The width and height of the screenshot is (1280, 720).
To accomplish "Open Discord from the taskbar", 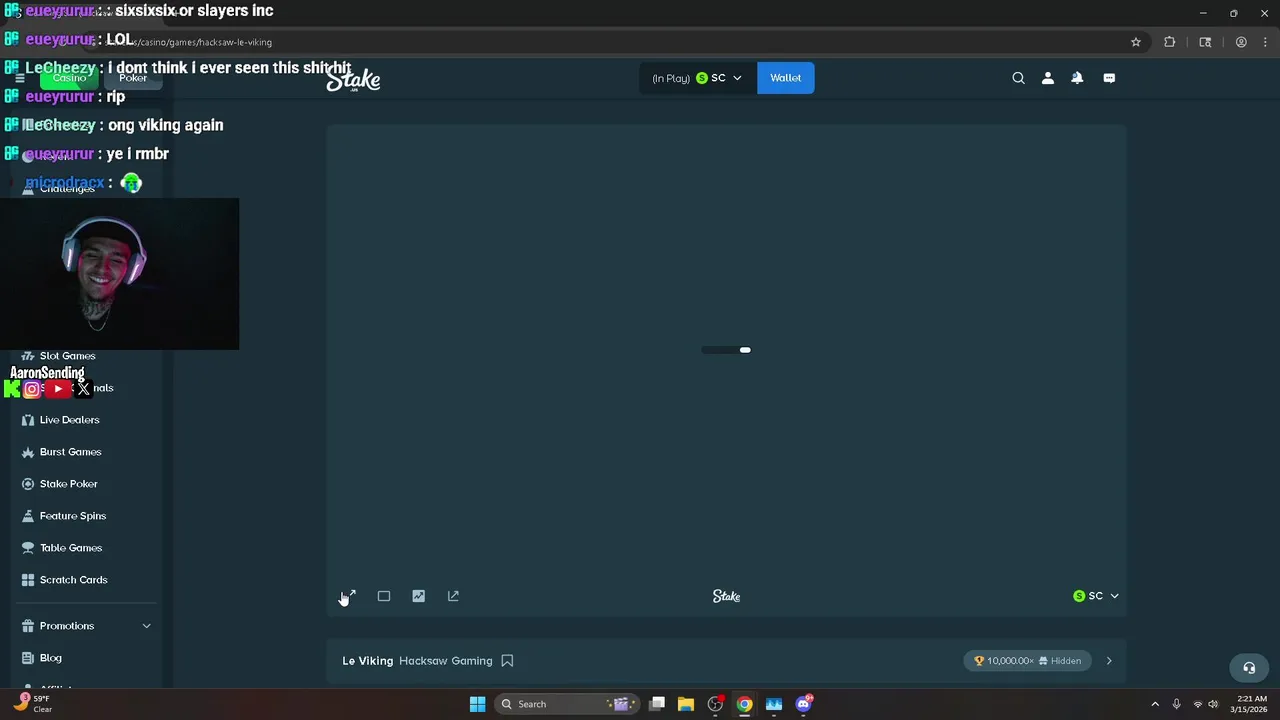I will 803,704.
